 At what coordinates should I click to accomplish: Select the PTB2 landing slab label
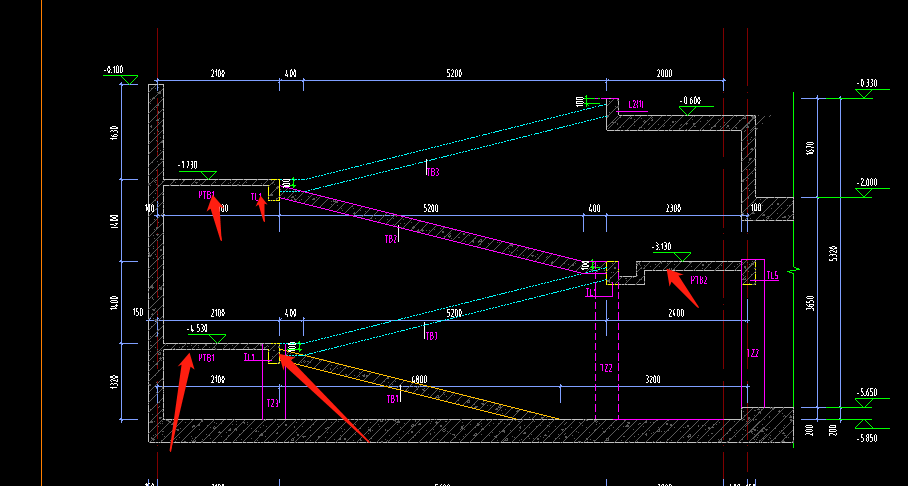698,281
